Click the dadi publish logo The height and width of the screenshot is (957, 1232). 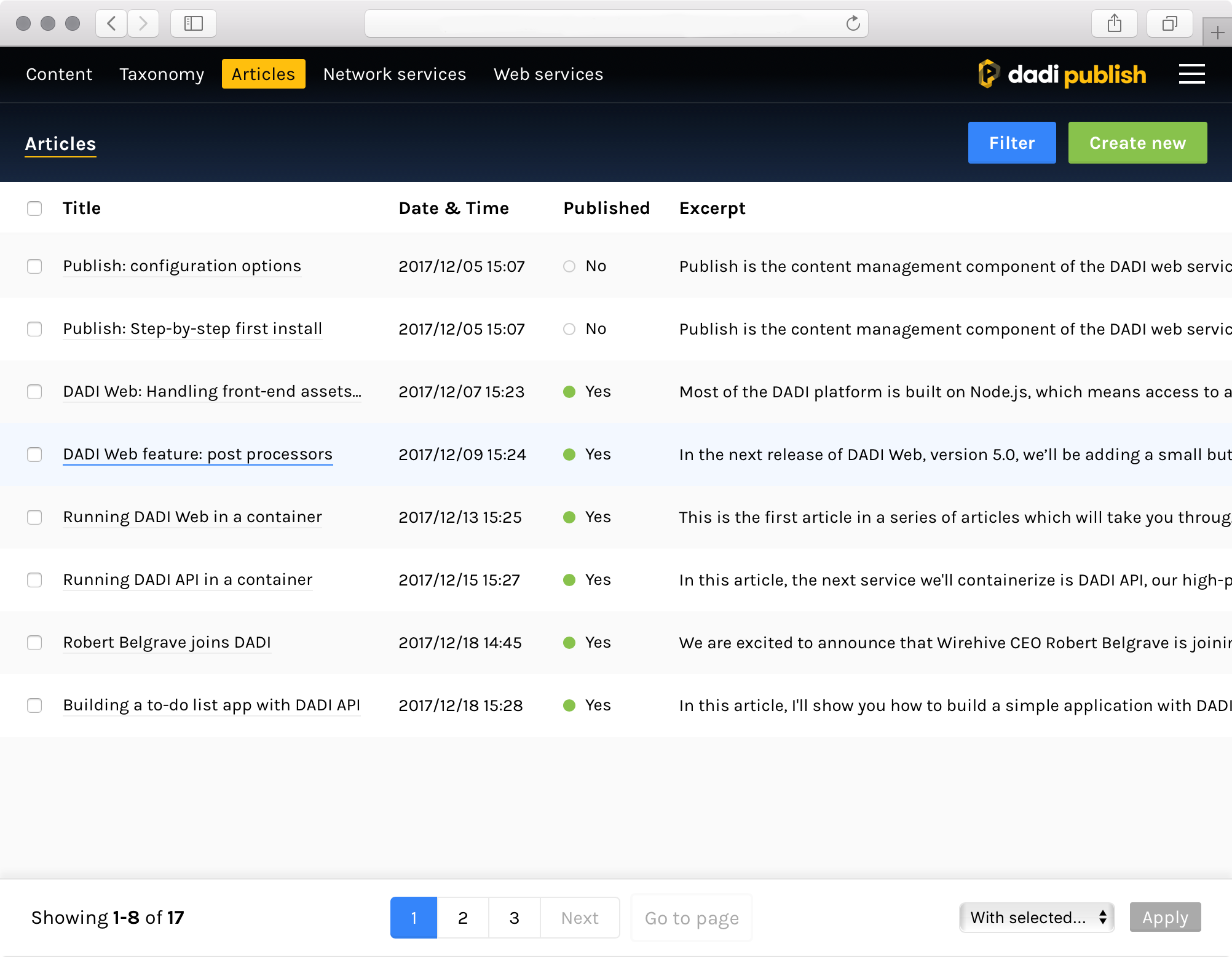1062,74
